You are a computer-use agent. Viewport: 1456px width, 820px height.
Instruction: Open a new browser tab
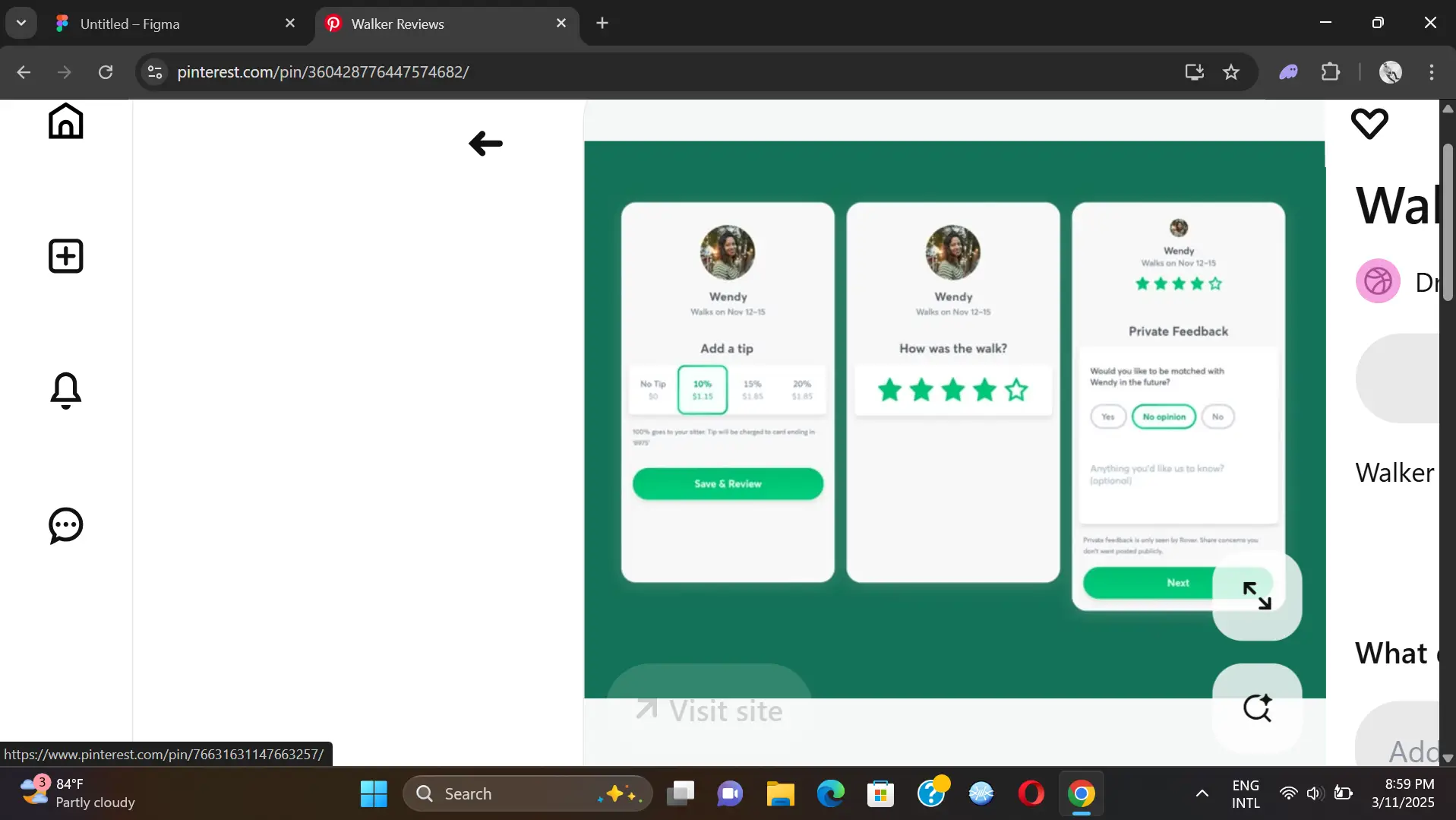[x=602, y=23]
